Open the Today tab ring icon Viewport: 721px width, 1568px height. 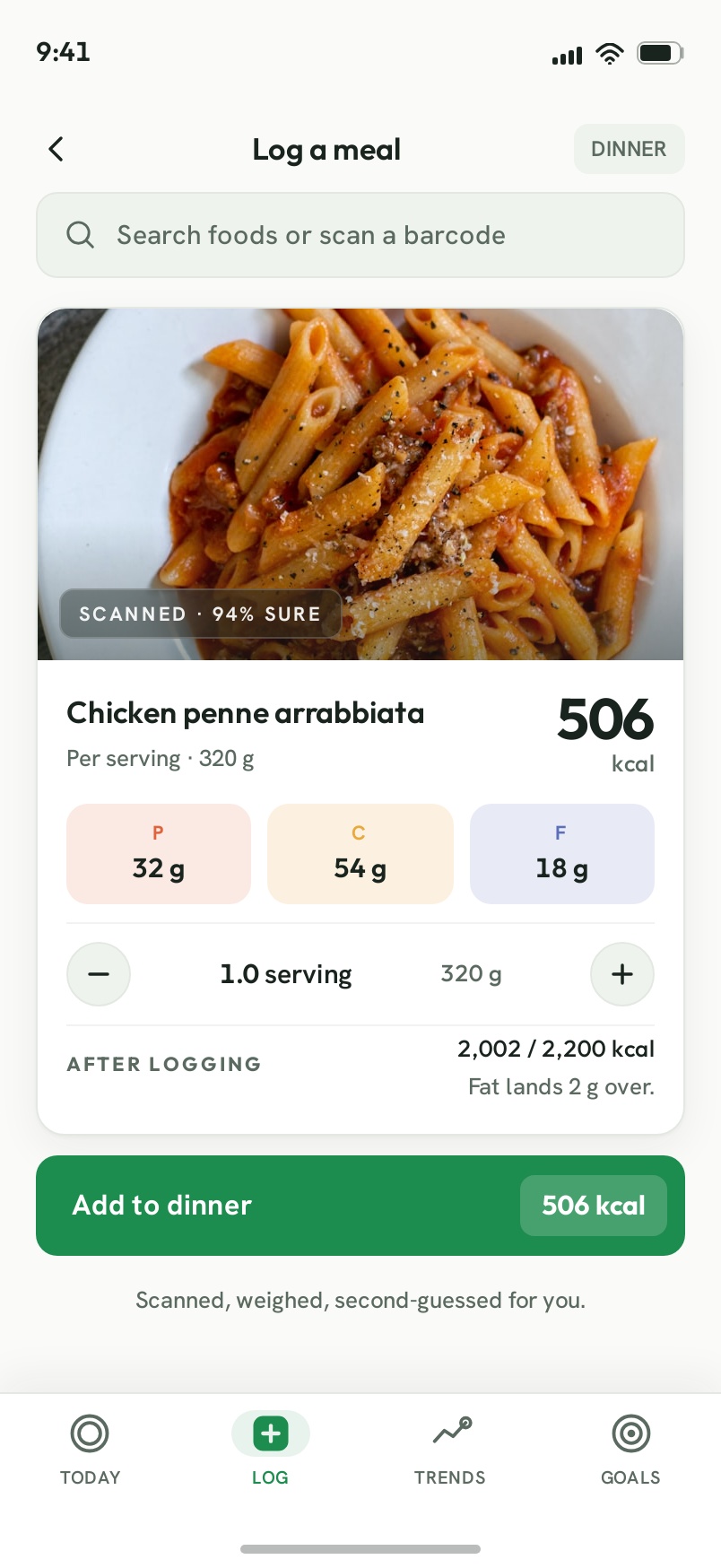click(90, 1433)
